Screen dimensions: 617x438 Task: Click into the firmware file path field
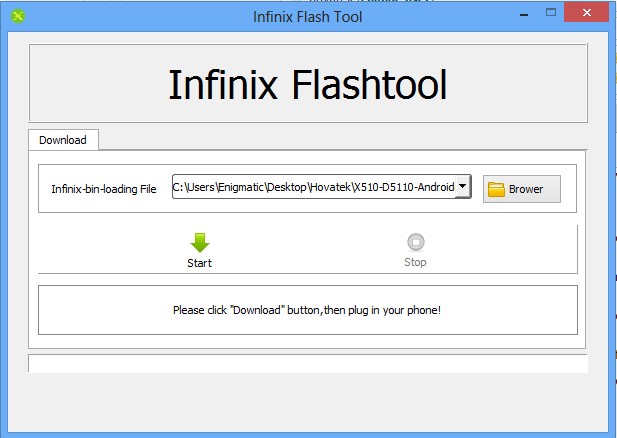(x=314, y=187)
